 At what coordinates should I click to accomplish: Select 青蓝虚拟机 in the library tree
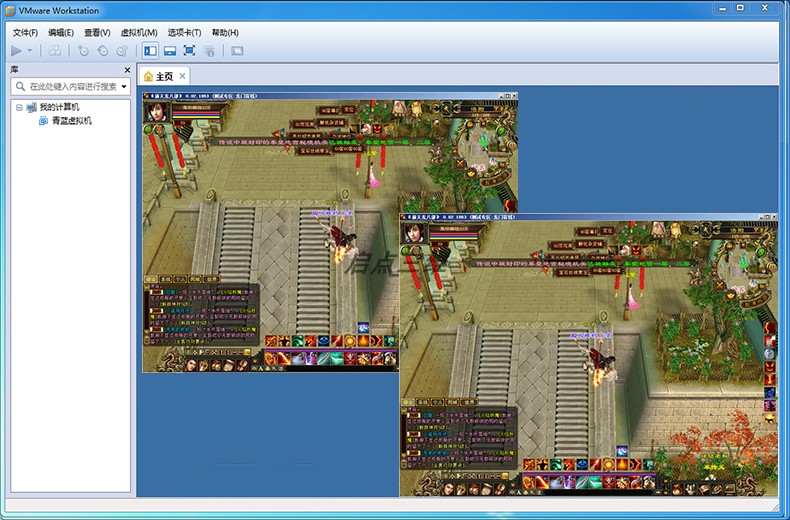[72, 121]
